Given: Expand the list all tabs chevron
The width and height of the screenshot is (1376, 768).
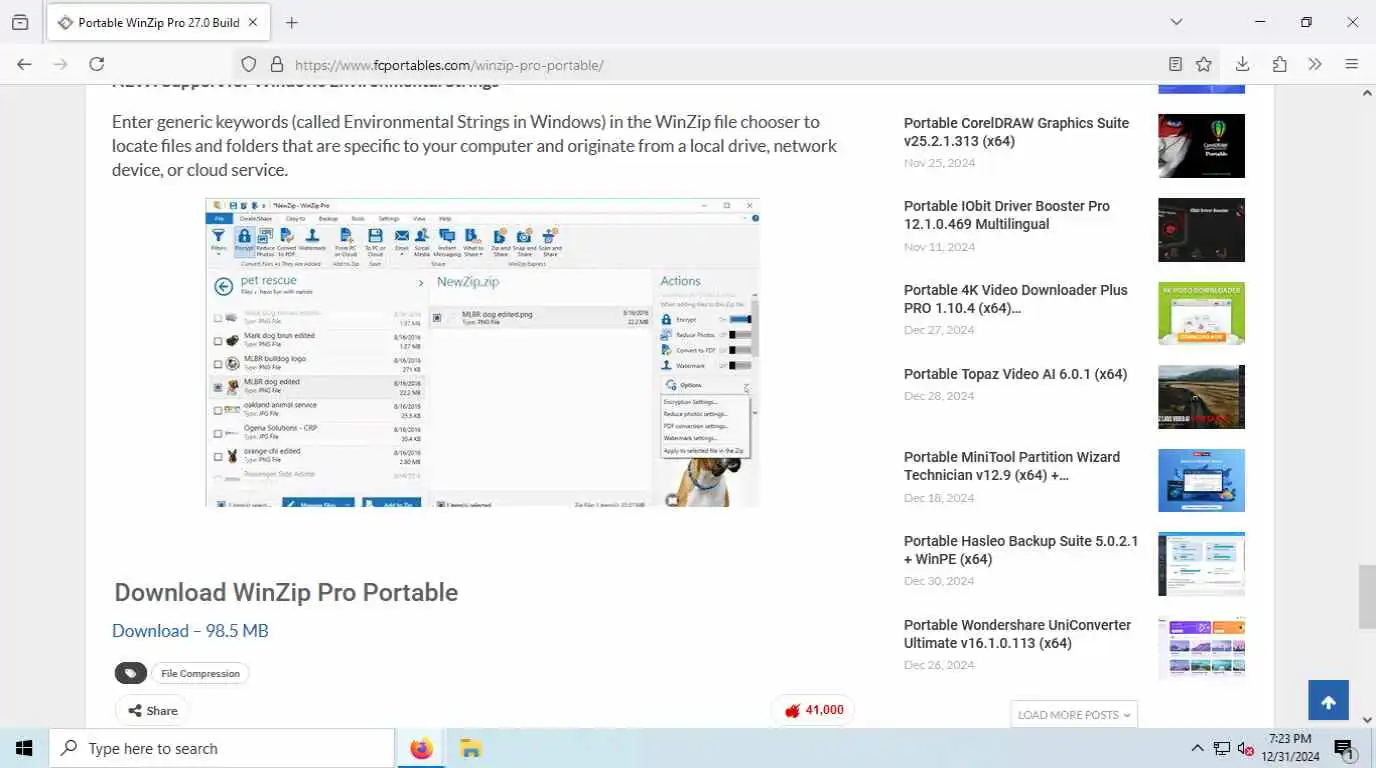Looking at the screenshot, I should [x=1176, y=22].
